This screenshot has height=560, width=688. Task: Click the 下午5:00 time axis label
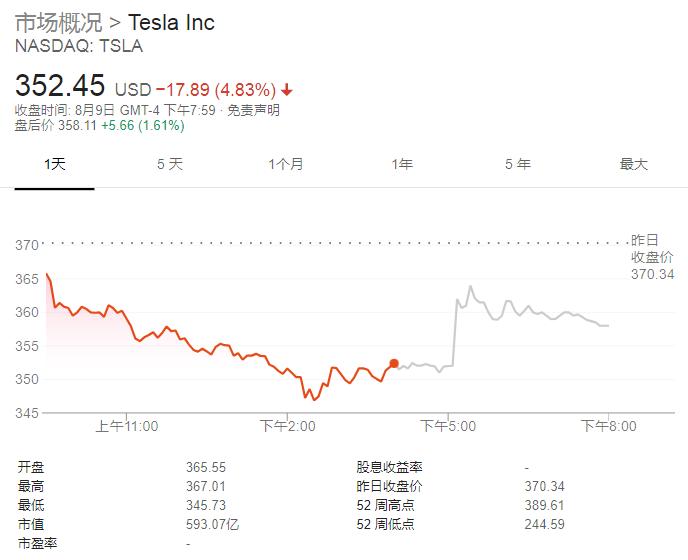coord(448,426)
